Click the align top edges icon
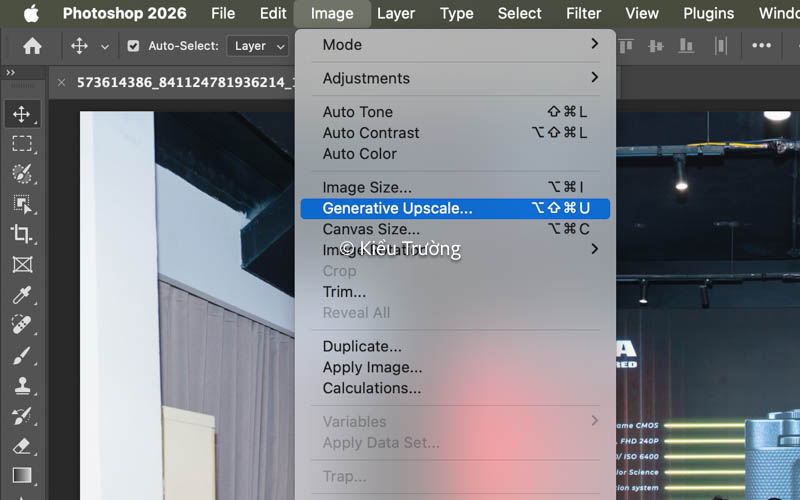Image resolution: width=800 pixels, height=500 pixels. pyautogui.click(x=626, y=46)
